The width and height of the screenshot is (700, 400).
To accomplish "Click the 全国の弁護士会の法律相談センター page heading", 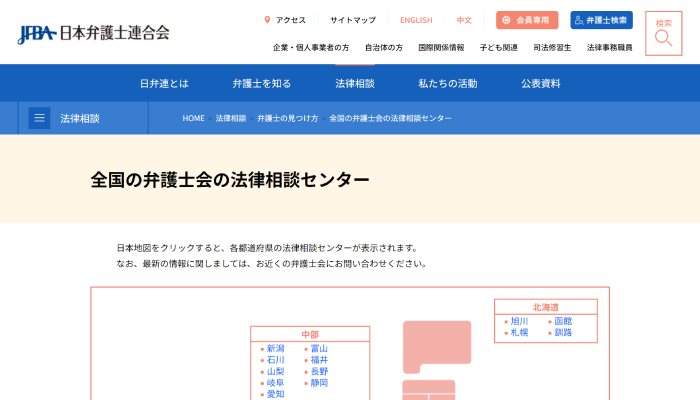I will [230, 180].
